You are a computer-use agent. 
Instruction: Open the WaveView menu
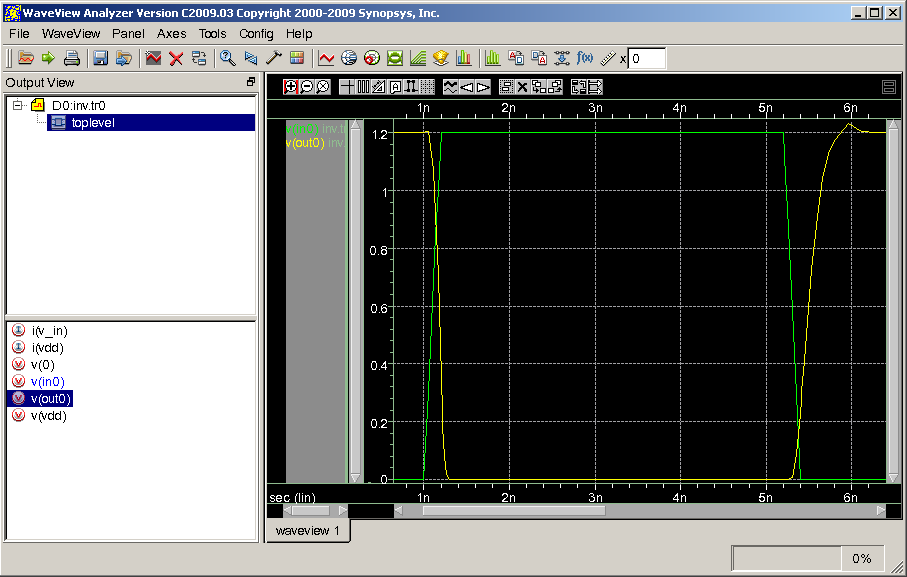(71, 33)
